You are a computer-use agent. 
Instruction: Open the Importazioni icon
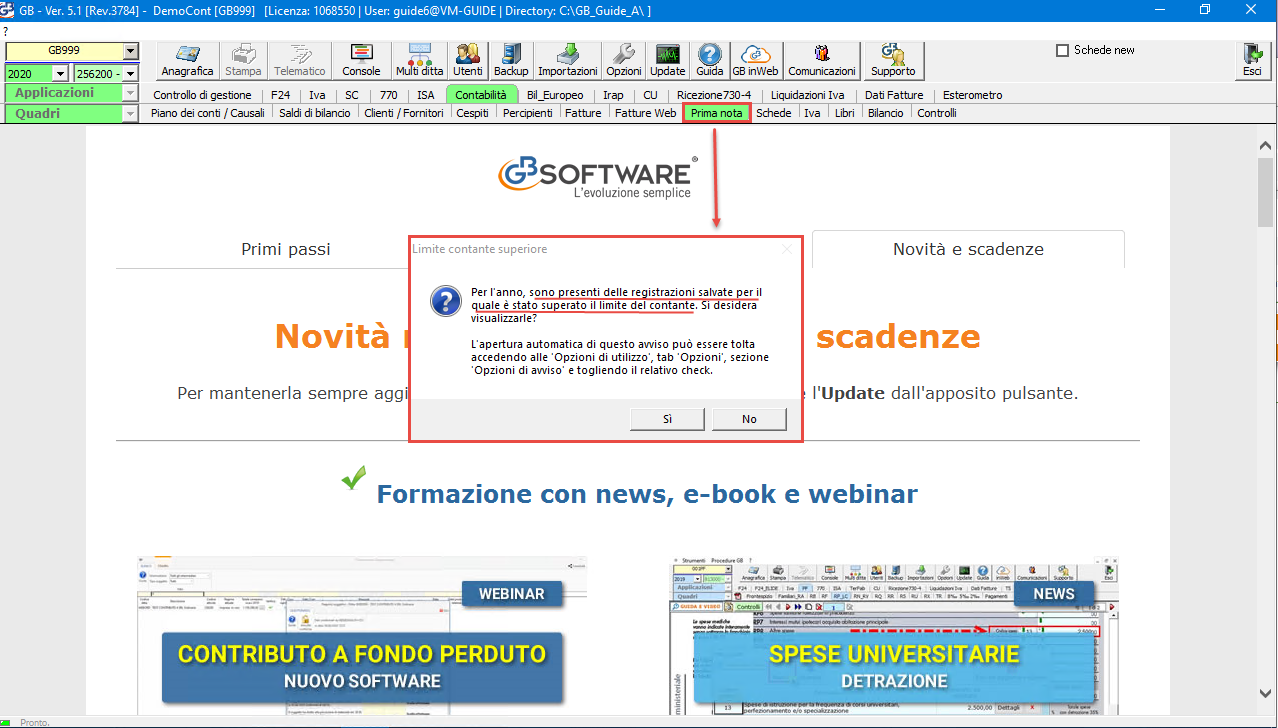click(567, 60)
